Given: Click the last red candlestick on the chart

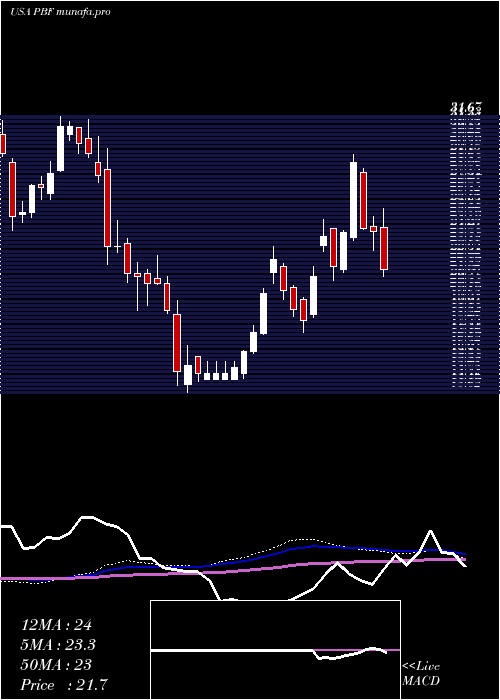Looking at the screenshot, I should pos(384,248).
